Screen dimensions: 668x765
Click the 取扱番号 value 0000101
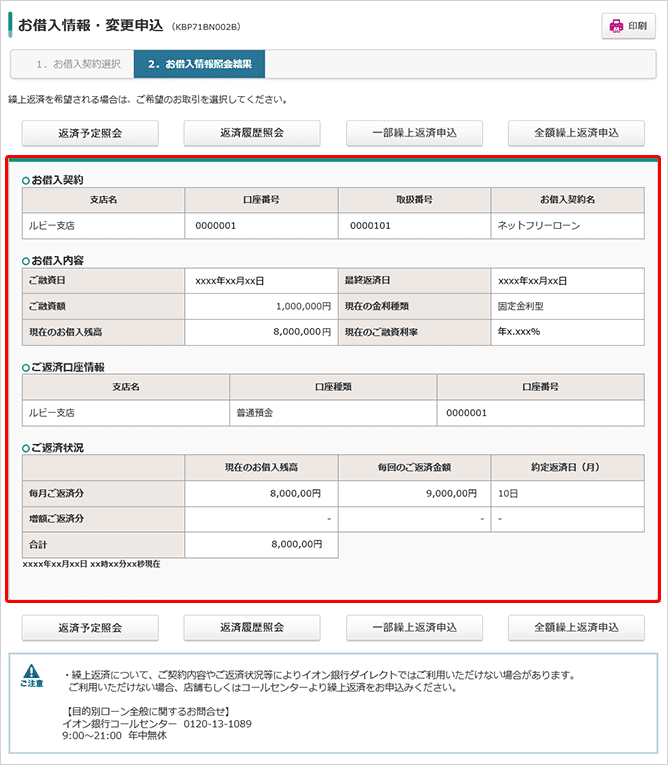click(370, 226)
